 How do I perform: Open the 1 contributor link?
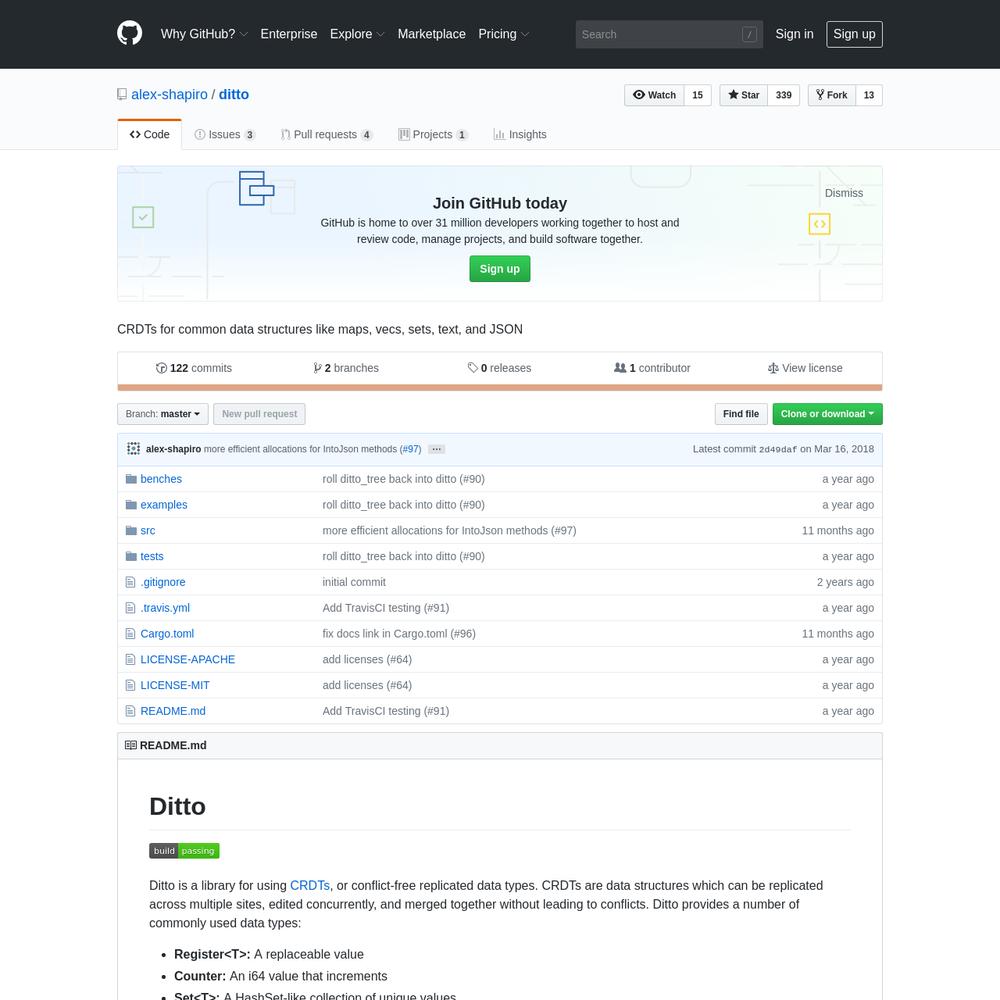[652, 368]
